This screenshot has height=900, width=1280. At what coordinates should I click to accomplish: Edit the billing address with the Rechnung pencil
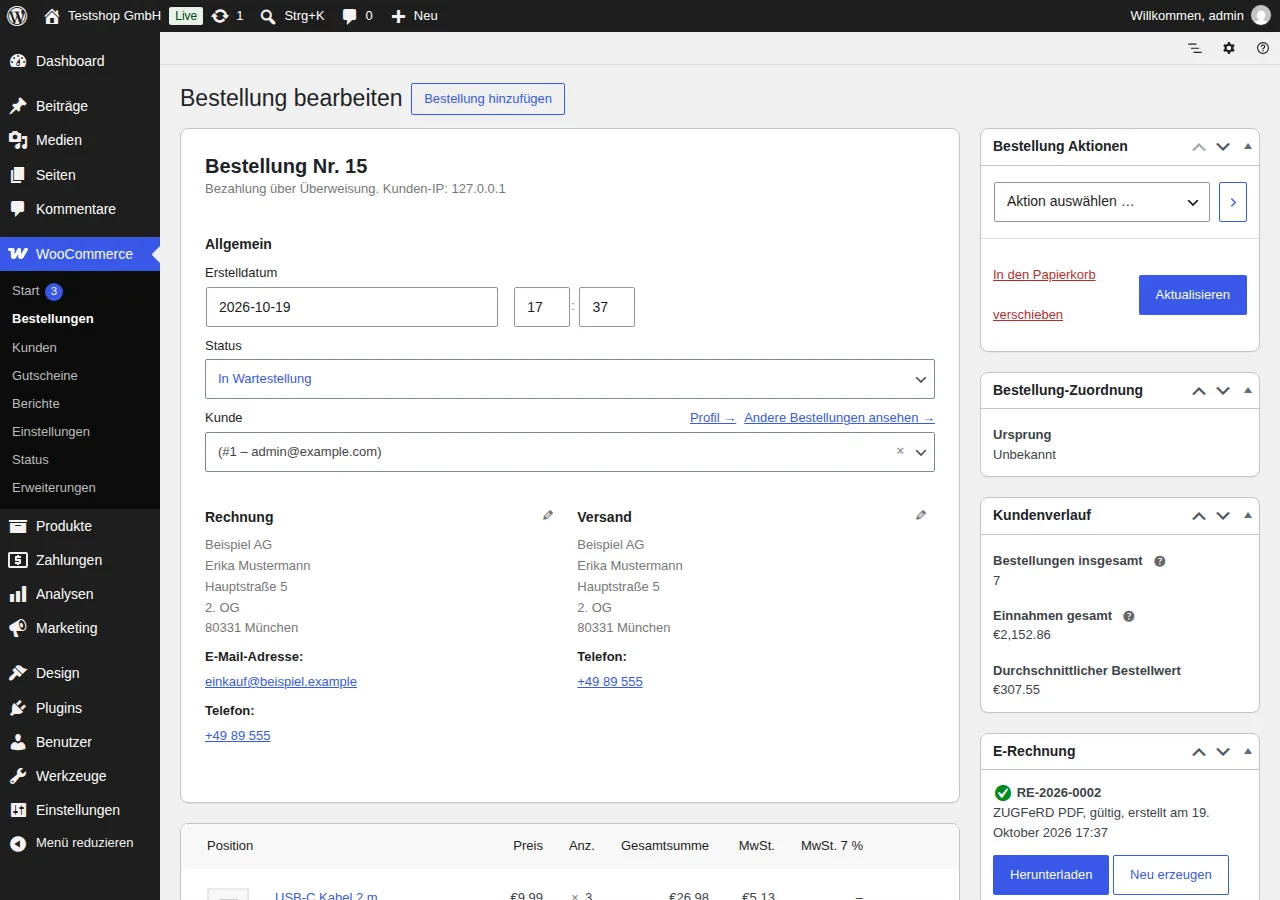pos(548,515)
